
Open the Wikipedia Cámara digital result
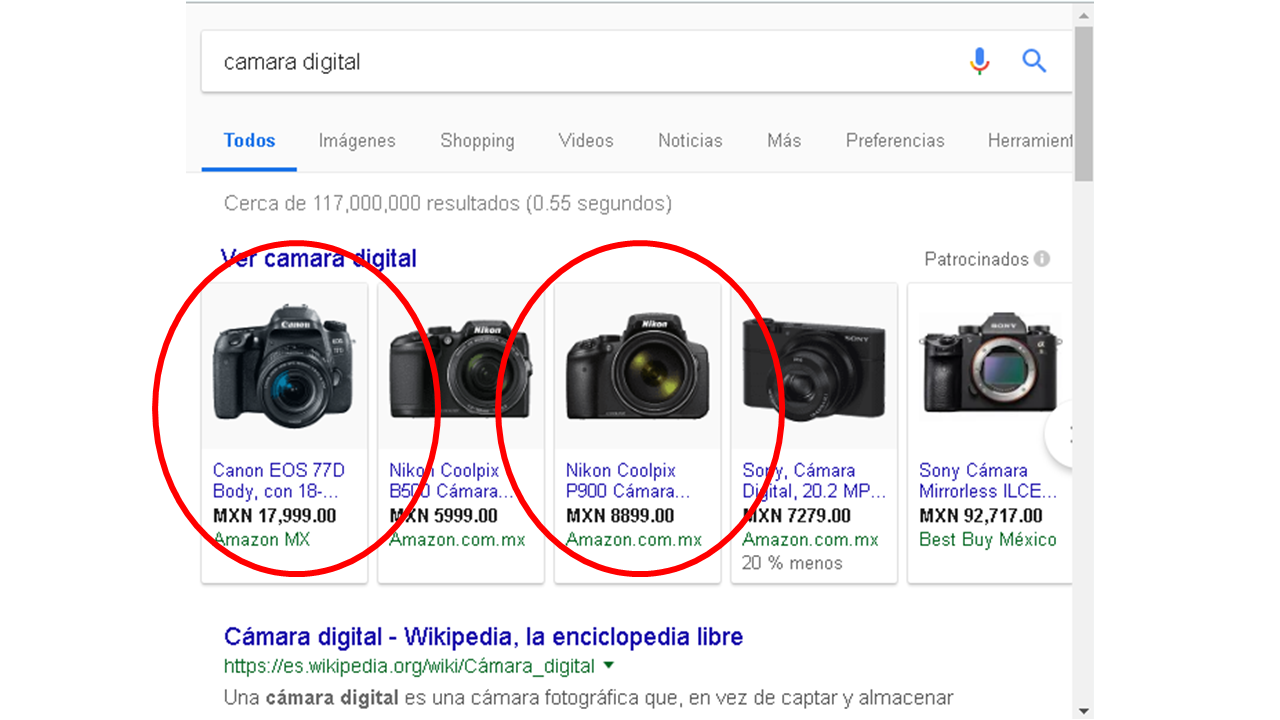pos(483,637)
